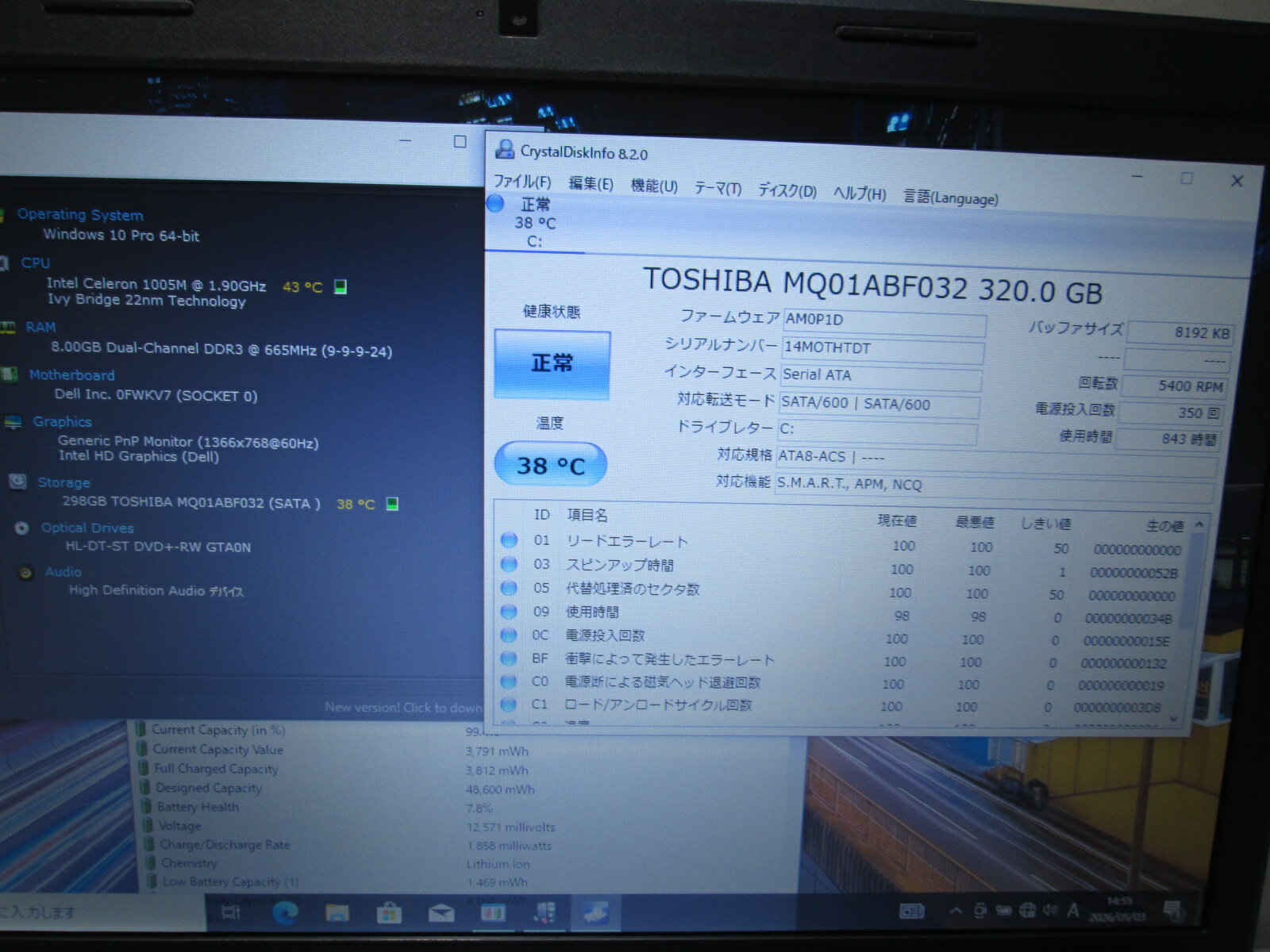Image resolution: width=1270 pixels, height=952 pixels.
Task: Click the SMART list scroll-down arrow
Action: (x=1175, y=718)
